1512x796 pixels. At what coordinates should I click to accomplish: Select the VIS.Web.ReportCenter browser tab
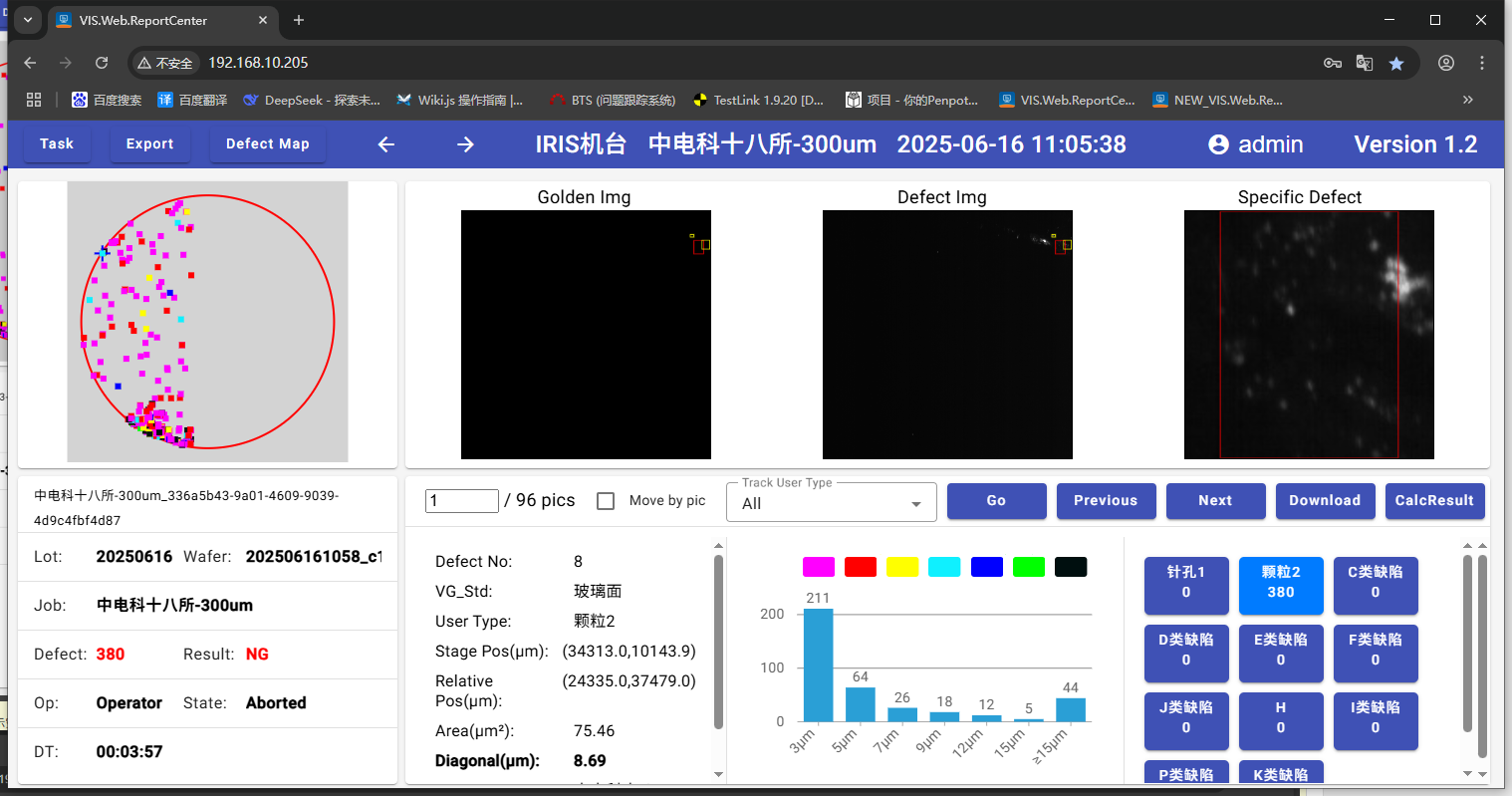pyautogui.click(x=162, y=20)
